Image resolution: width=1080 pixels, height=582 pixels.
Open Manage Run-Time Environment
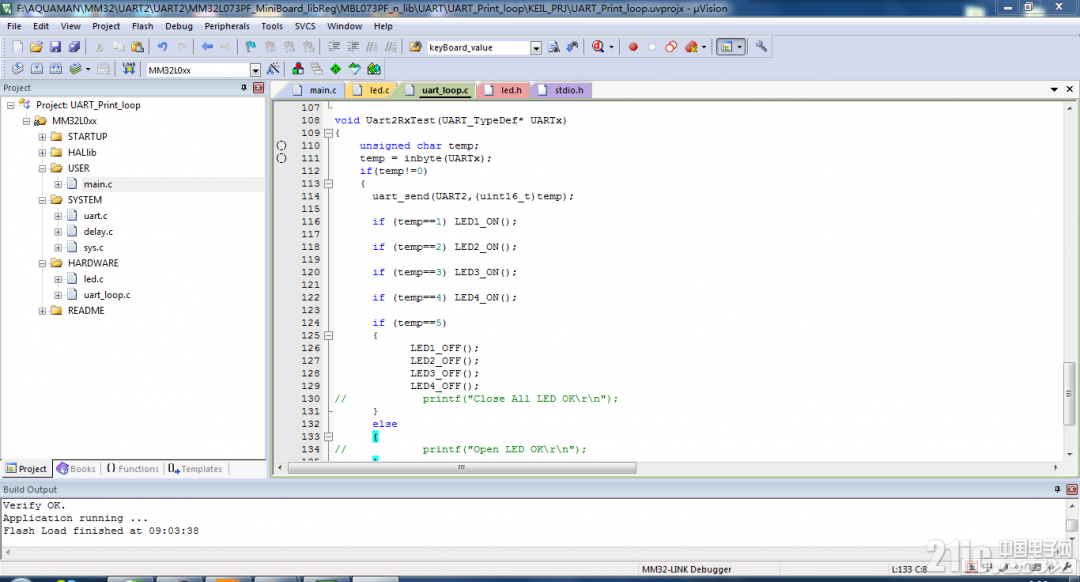[x=355, y=69]
